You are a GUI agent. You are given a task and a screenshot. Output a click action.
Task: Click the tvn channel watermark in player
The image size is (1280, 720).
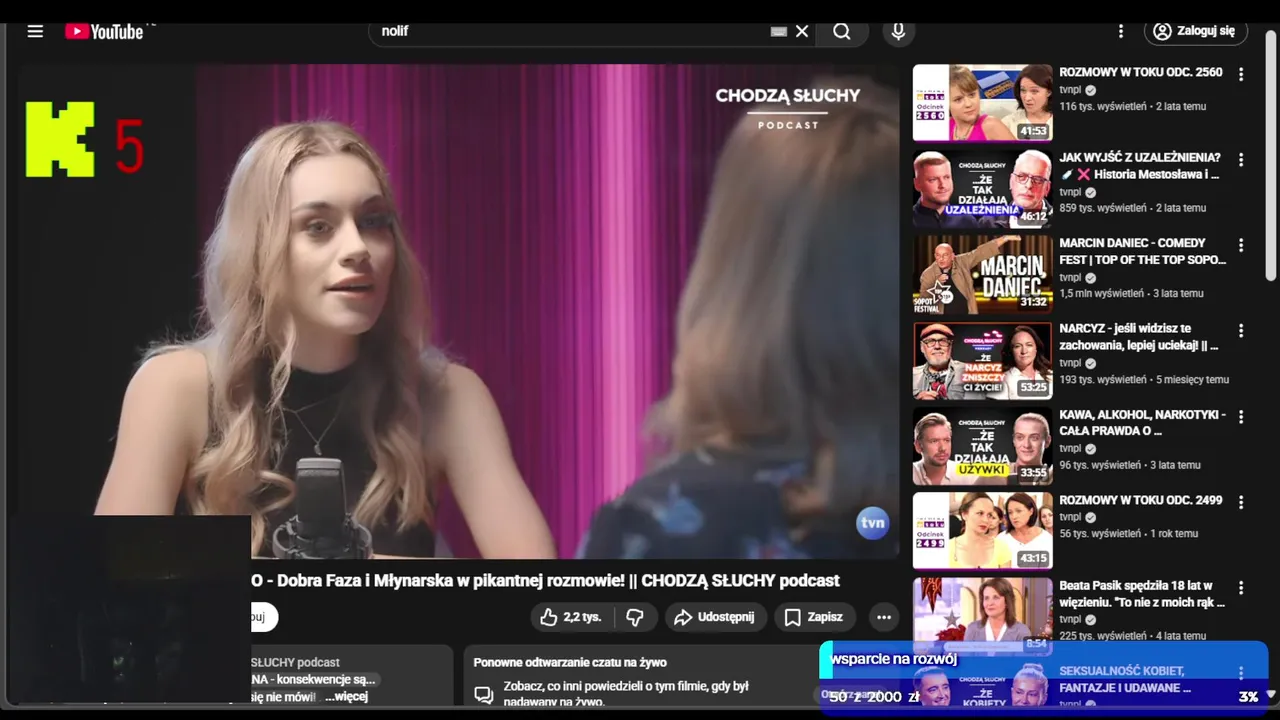[873, 523]
